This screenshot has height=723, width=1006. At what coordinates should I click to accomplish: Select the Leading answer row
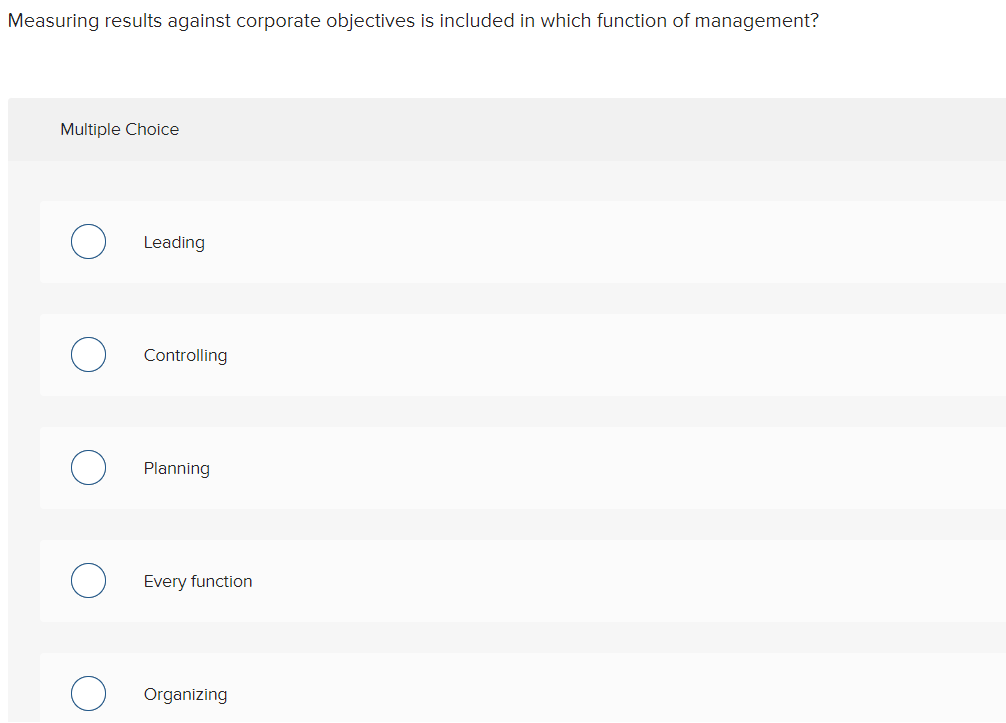pos(500,241)
